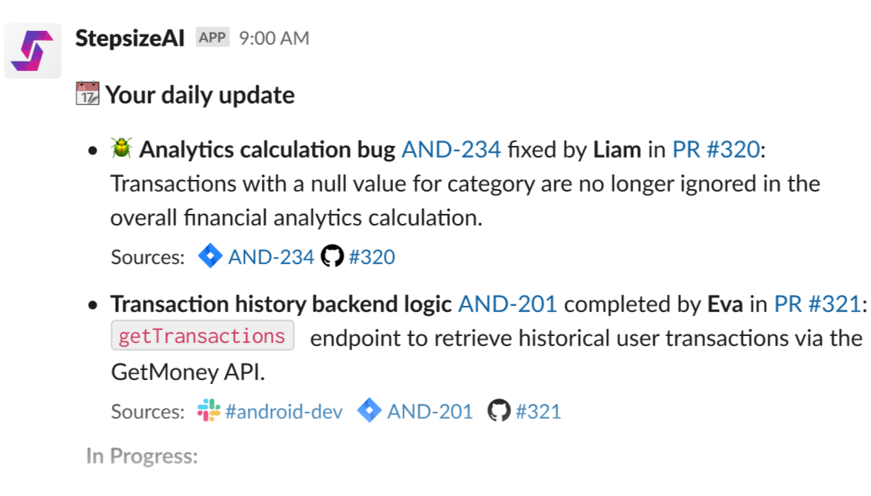
Task: Open the AND-234 link in the bug headline
Action: tap(451, 150)
